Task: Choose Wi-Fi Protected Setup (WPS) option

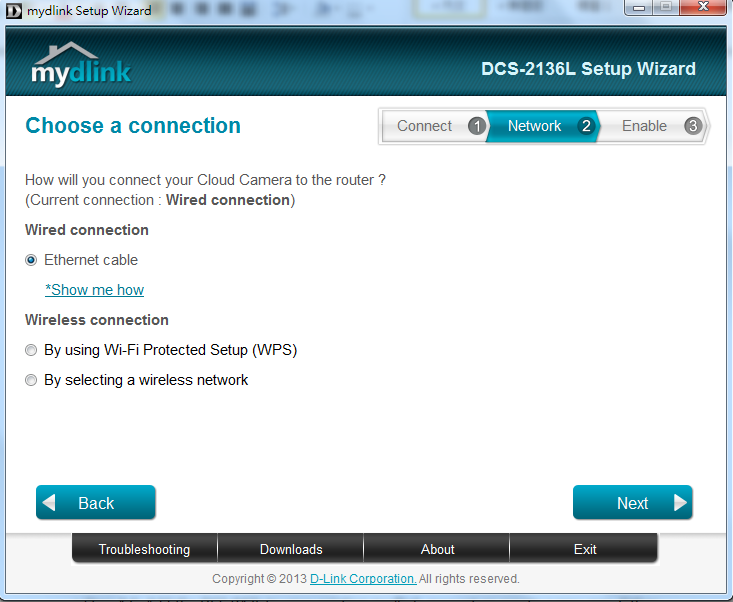Action: click(x=31, y=350)
